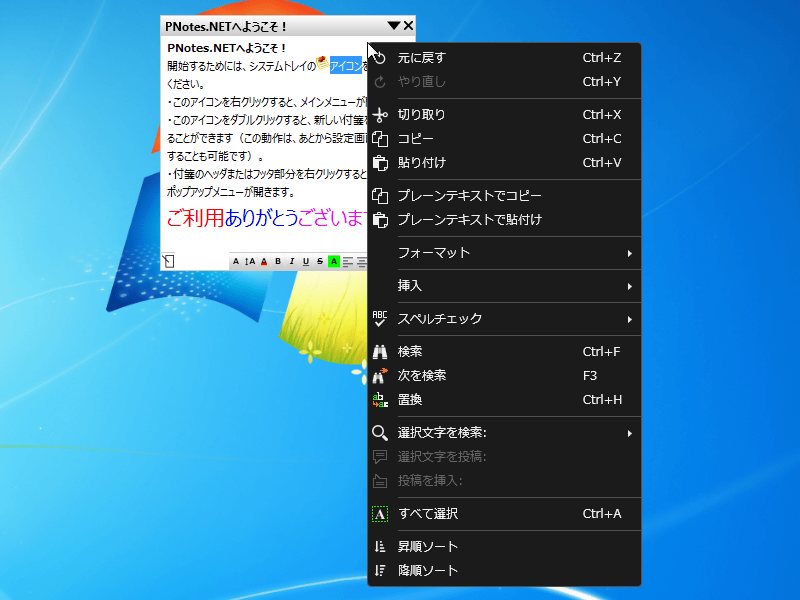Click the blue ありがとう text in the note
Screen dimensions: 800x600
pyautogui.click(x=261, y=218)
